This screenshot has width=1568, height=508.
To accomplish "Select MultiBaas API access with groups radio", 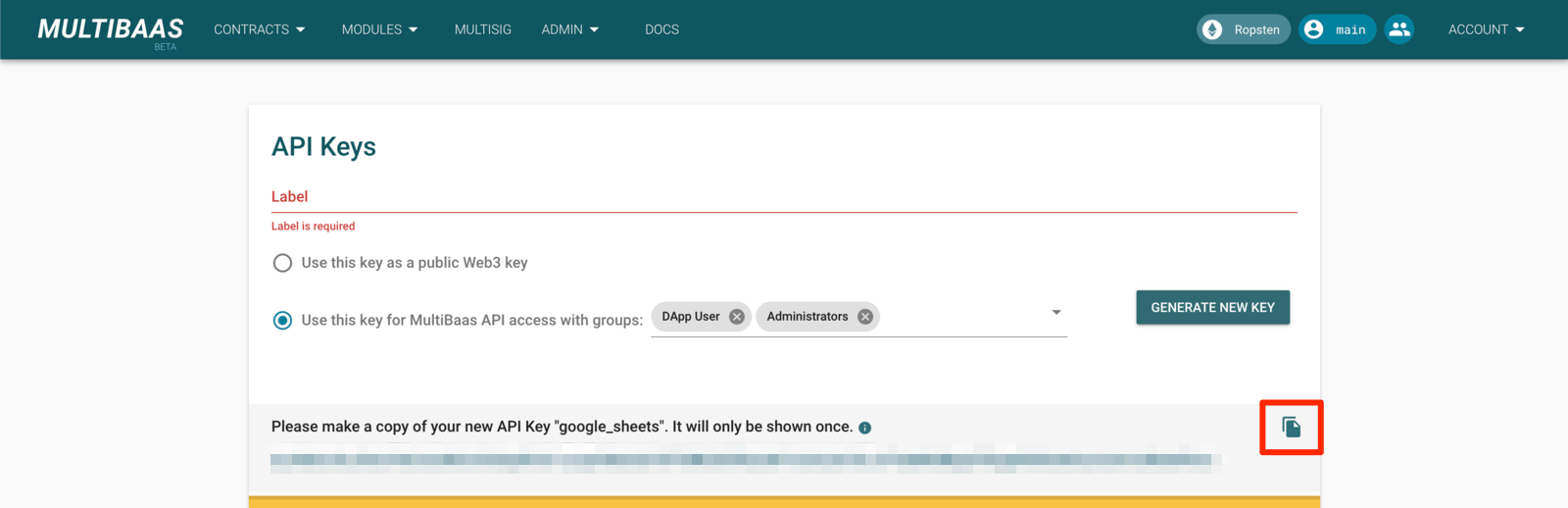I will (282, 321).
